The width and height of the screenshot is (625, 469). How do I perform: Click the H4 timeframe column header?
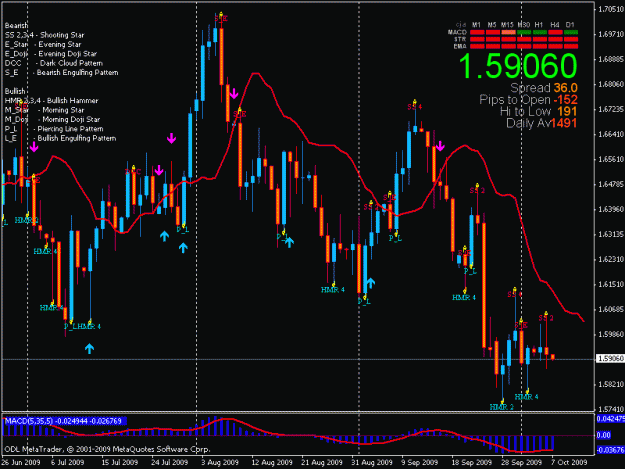coord(554,25)
